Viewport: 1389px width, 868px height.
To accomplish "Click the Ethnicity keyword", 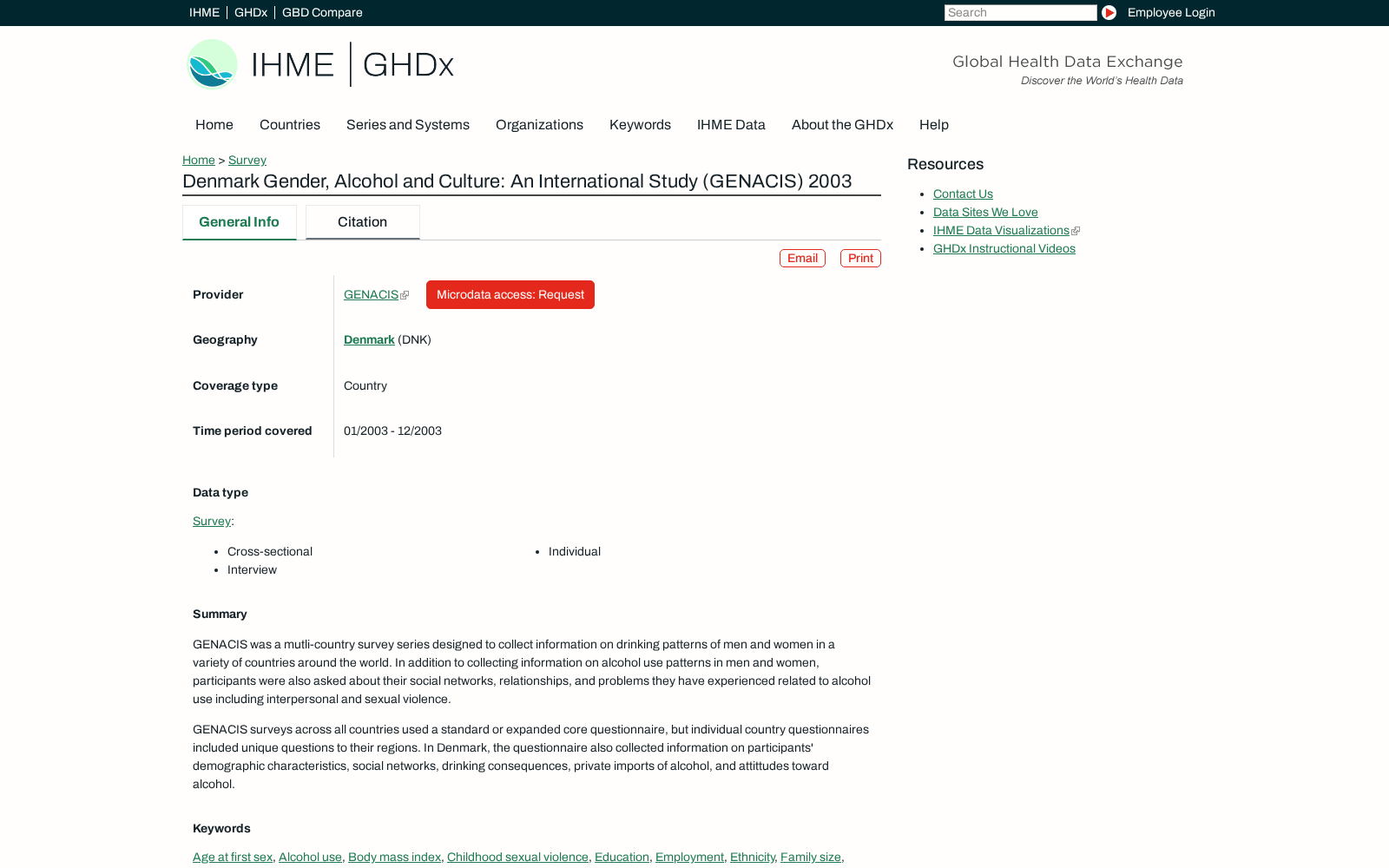I will coord(753,857).
